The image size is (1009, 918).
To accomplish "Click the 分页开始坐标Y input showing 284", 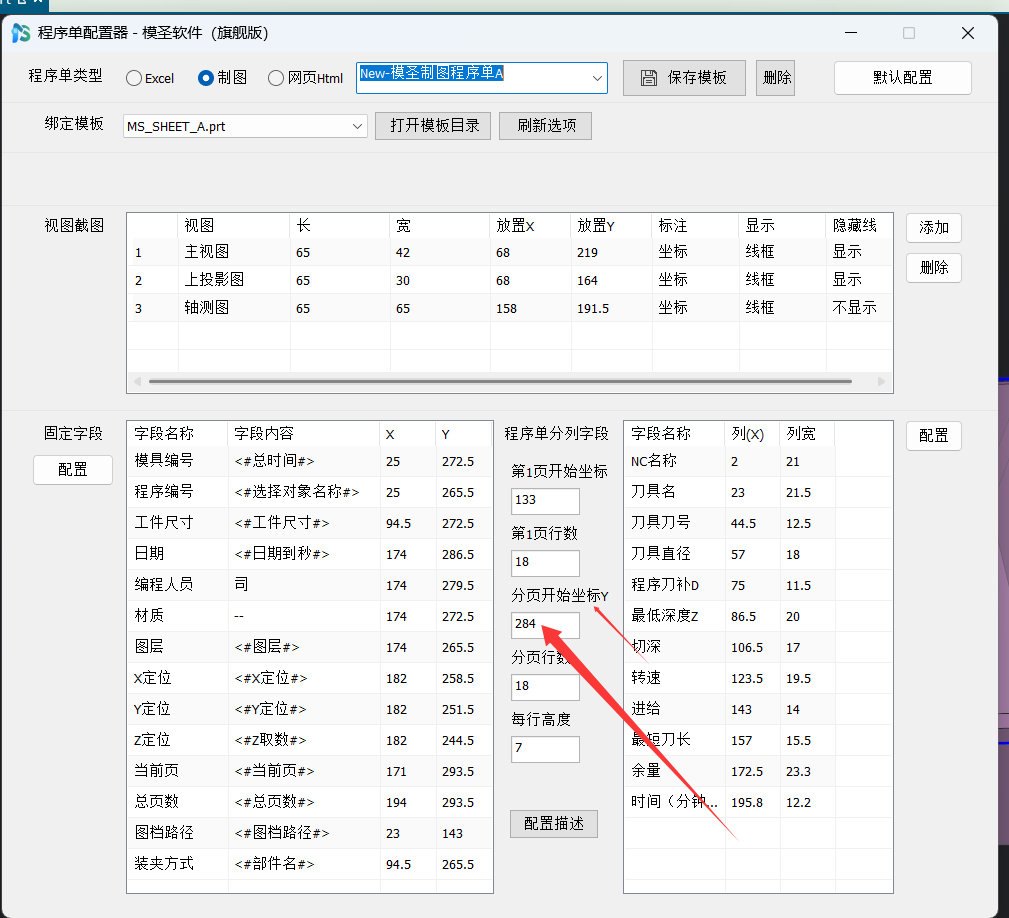I will click(545, 624).
